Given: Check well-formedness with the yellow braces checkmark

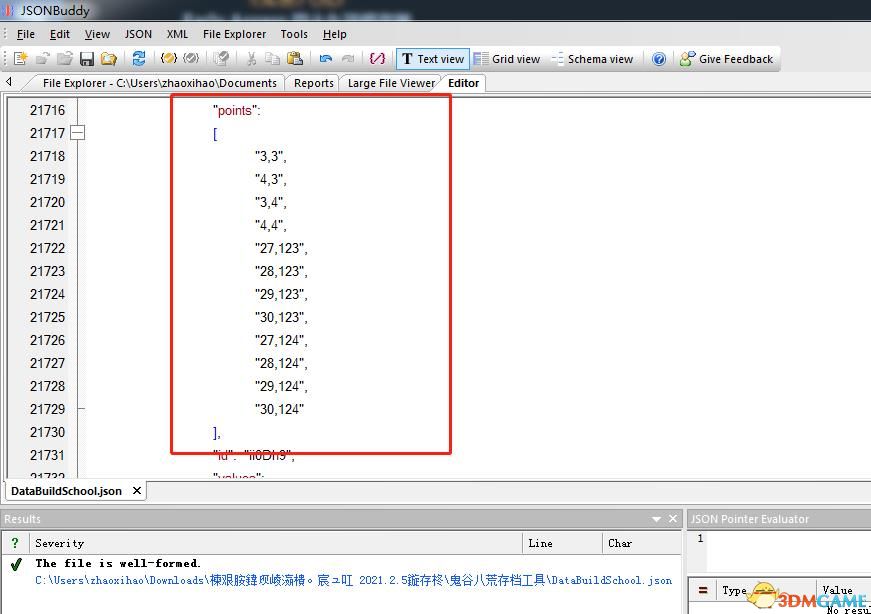Looking at the screenshot, I should 168,58.
